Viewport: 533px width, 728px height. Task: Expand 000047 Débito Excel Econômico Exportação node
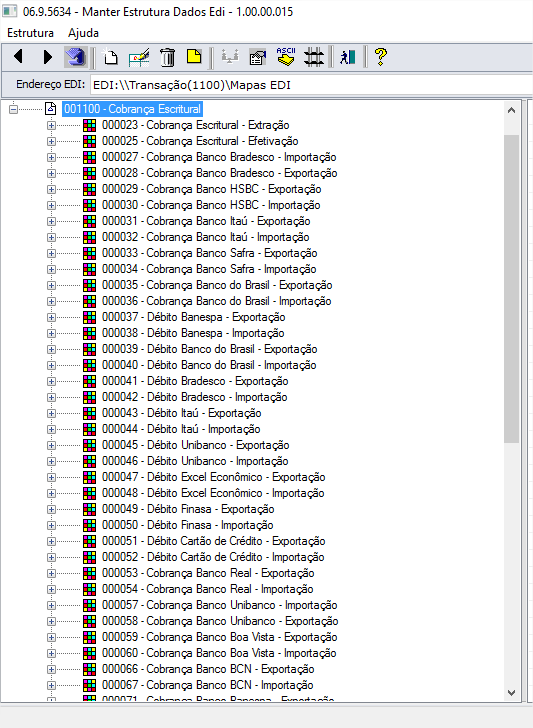coord(51,478)
